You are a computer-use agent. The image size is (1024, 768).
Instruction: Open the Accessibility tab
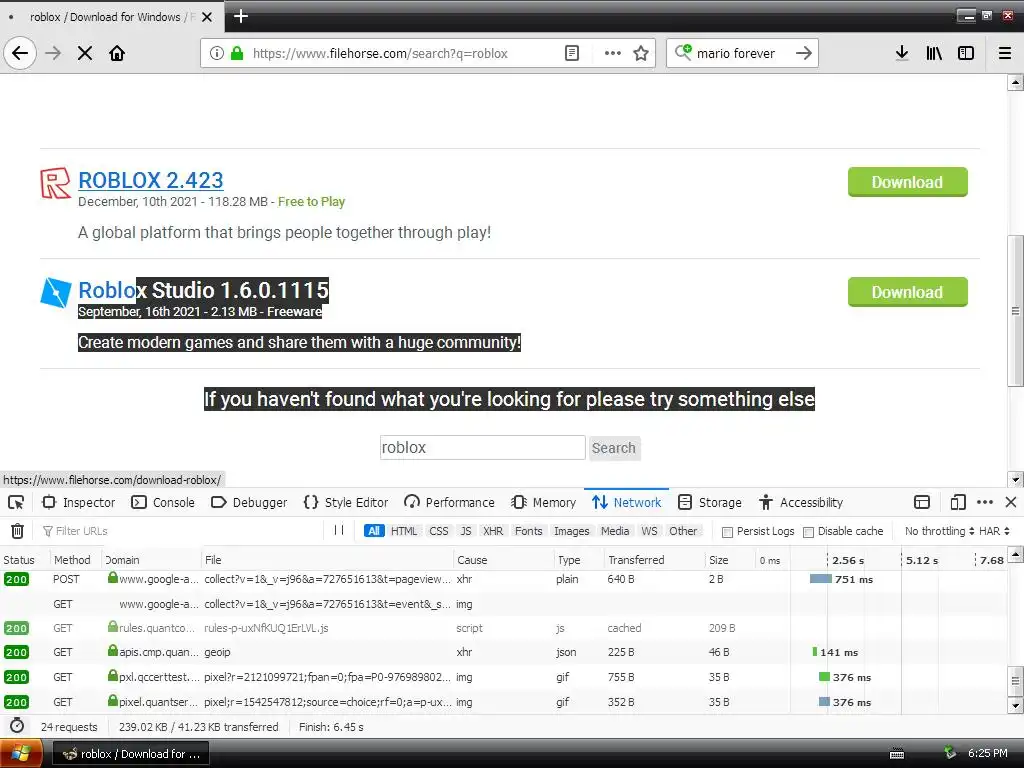pos(801,502)
